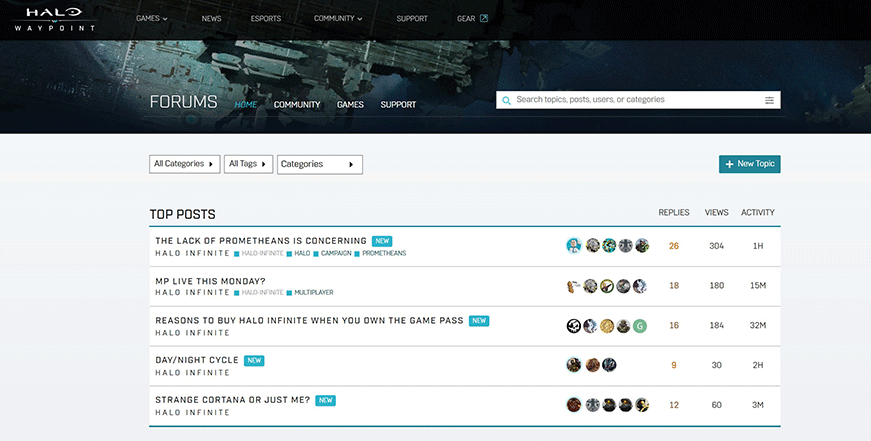This screenshot has height=441, width=871.
Task: Click first avatar in Day/Night Cycle row
Action: pos(574,365)
